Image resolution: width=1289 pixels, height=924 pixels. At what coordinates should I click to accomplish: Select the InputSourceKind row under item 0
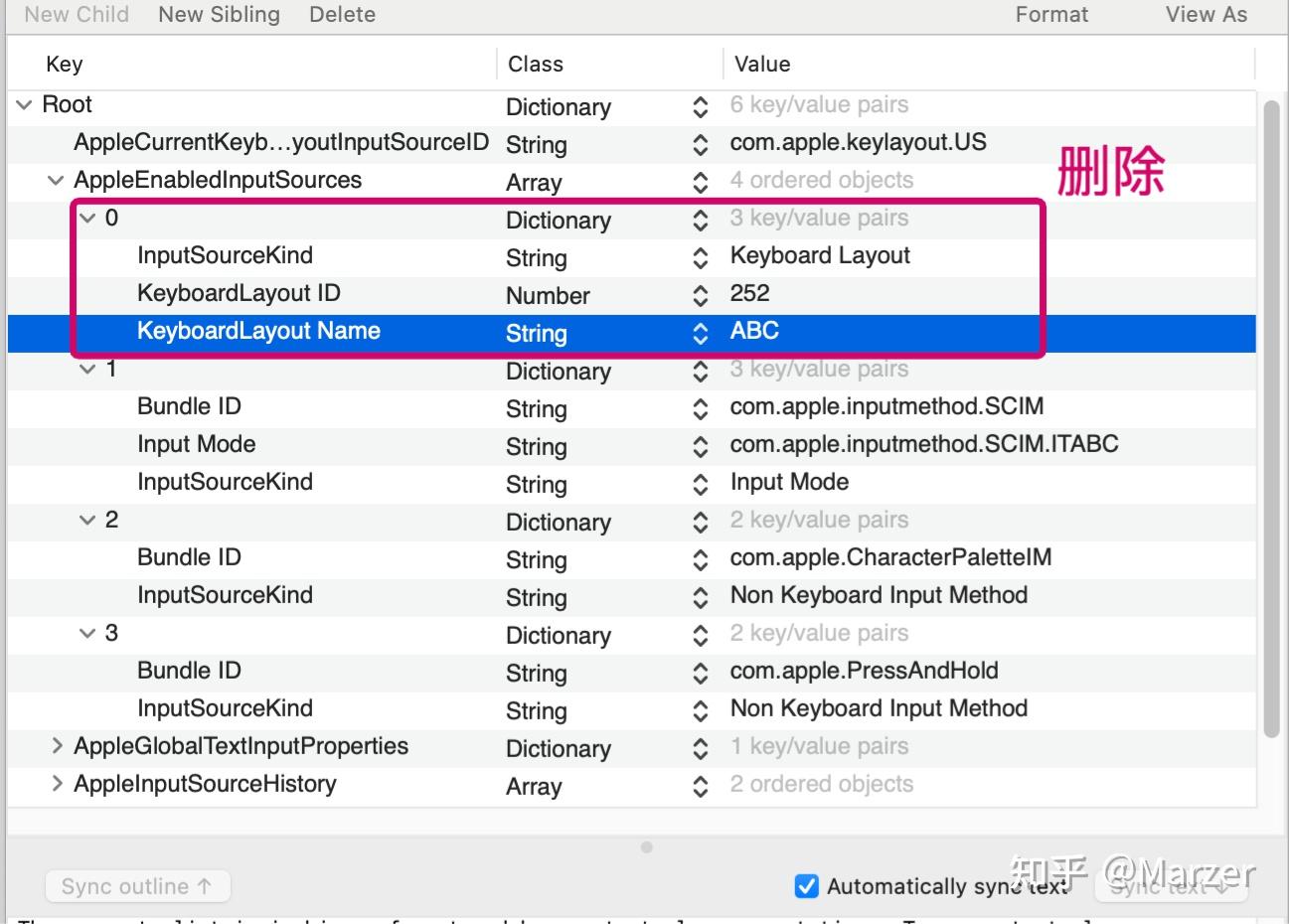[x=225, y=255]
